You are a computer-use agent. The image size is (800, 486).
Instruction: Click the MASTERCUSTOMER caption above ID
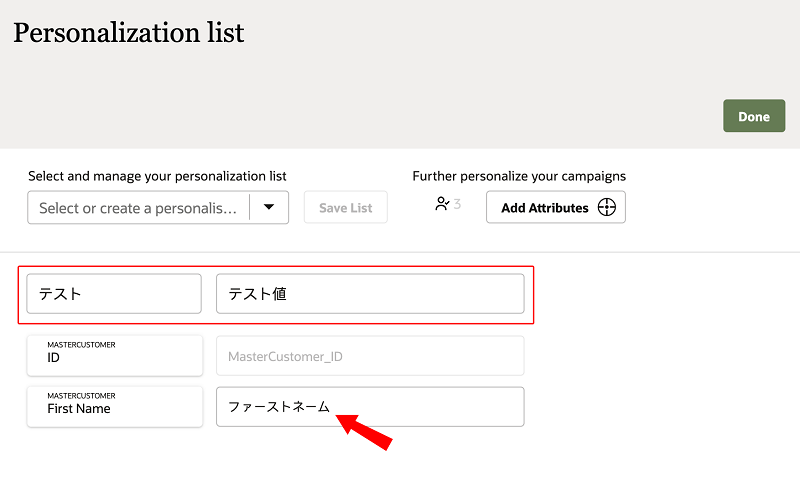click(x=81, y=344)
